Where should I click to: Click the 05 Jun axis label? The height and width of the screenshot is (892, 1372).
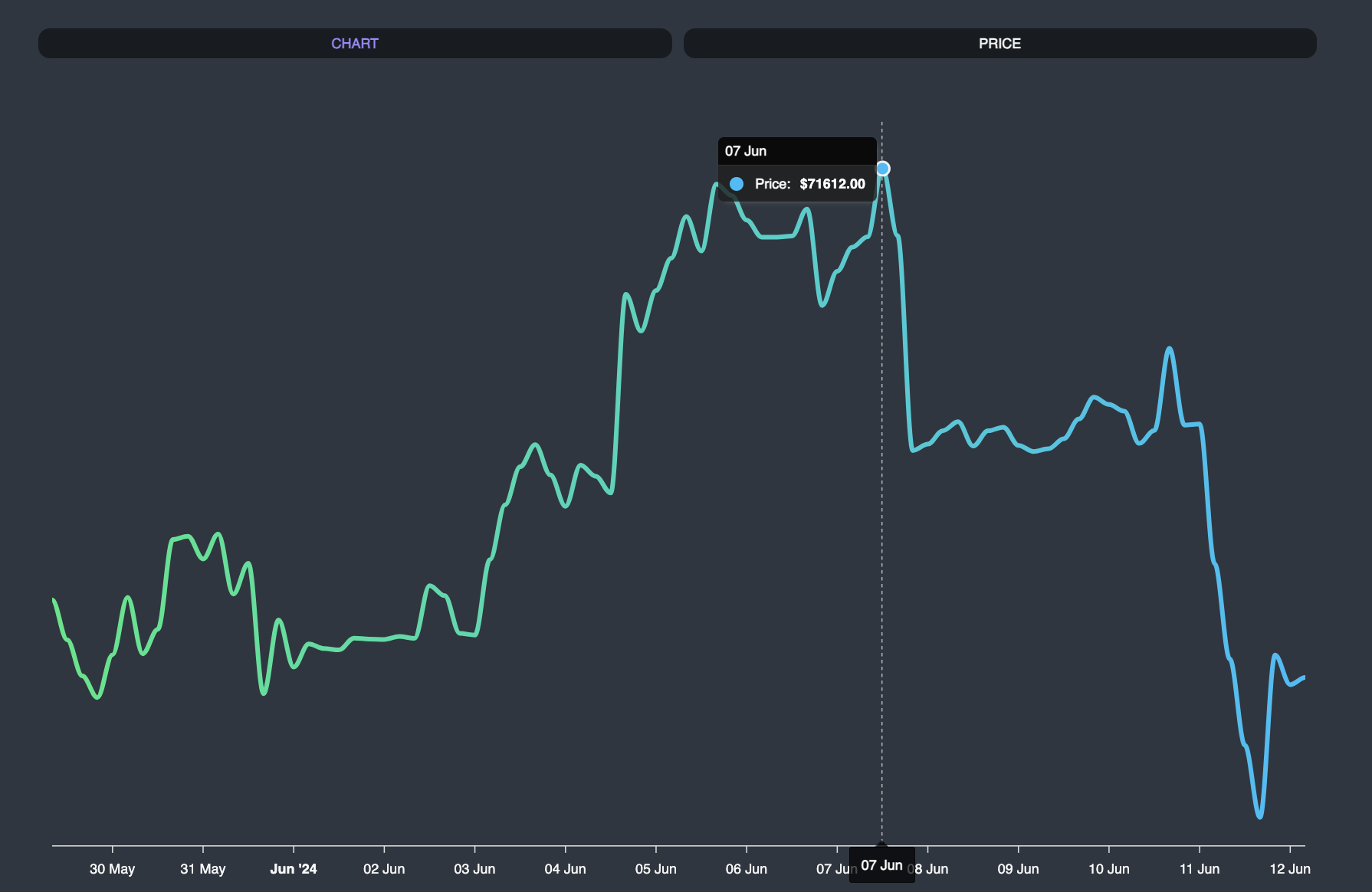[x=656, y=869]
